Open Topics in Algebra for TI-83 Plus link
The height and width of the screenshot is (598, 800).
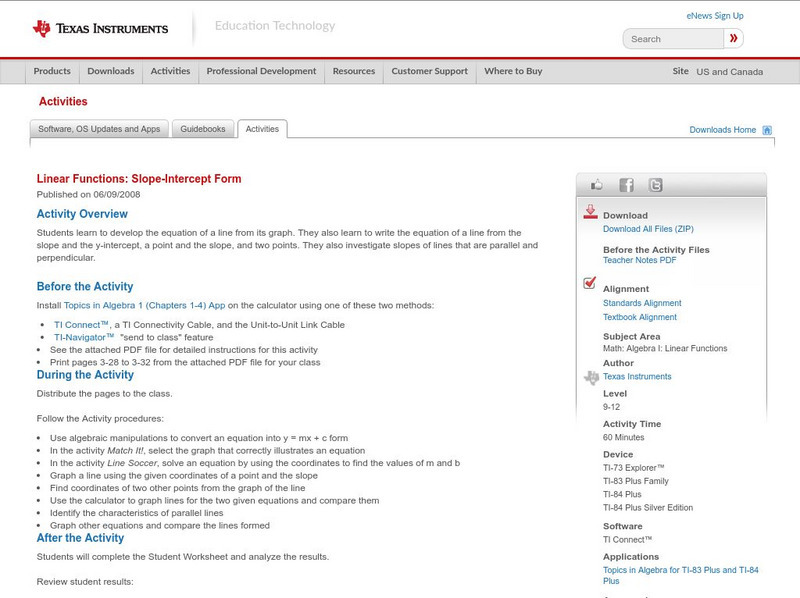click(x=680, y=576)
